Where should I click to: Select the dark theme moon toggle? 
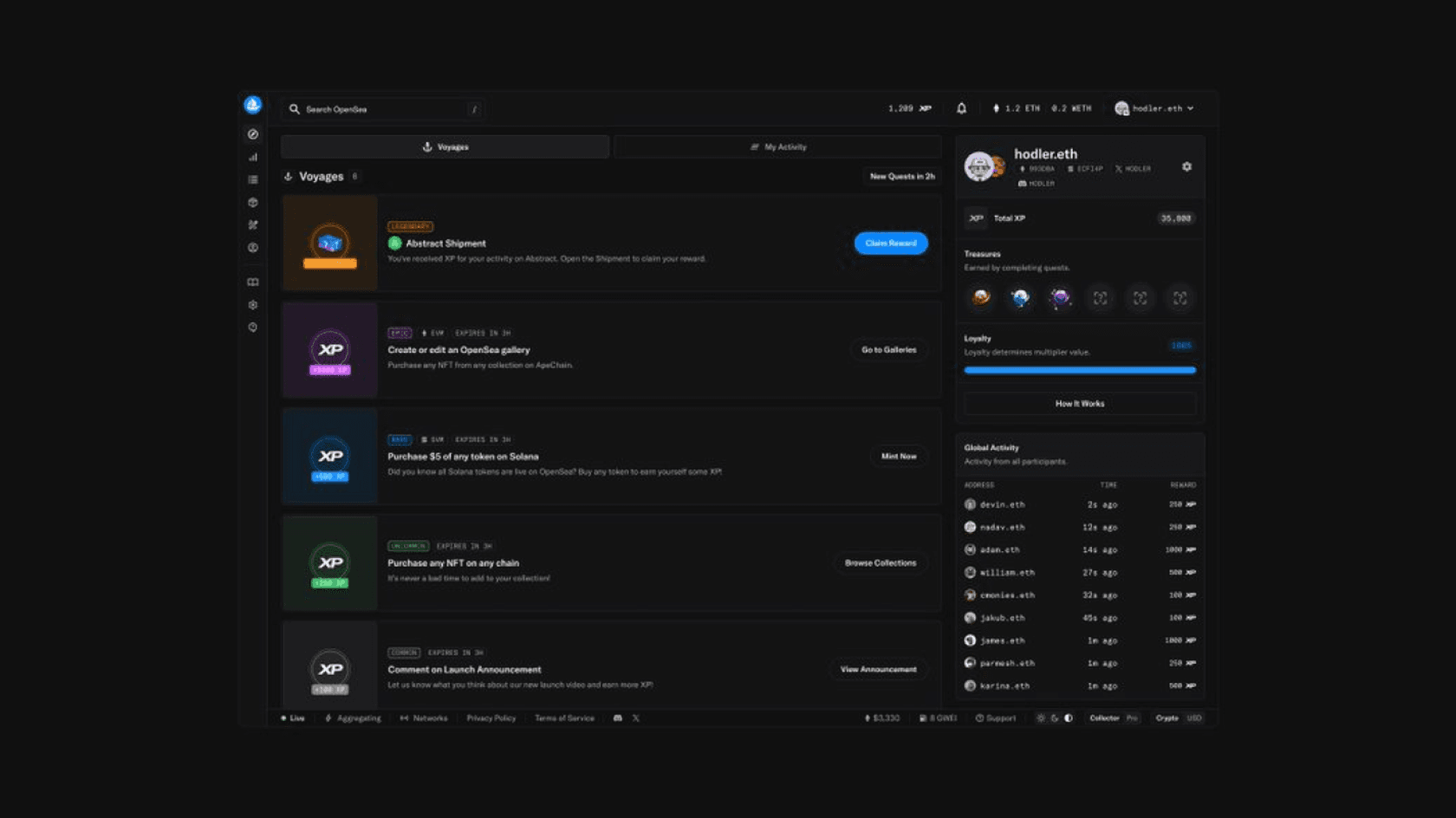coord(1055,717)
